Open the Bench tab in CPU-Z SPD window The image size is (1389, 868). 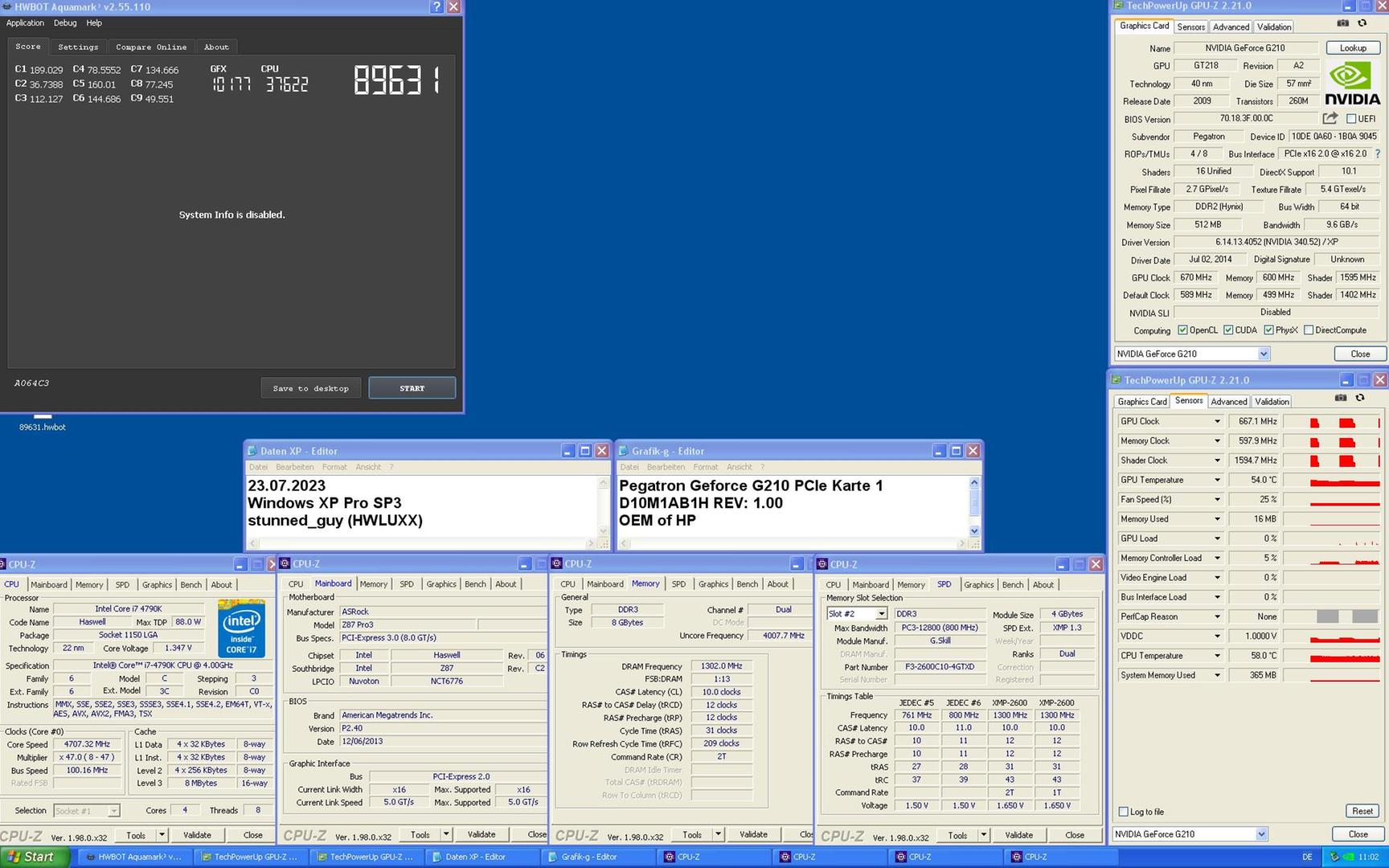1013,584
